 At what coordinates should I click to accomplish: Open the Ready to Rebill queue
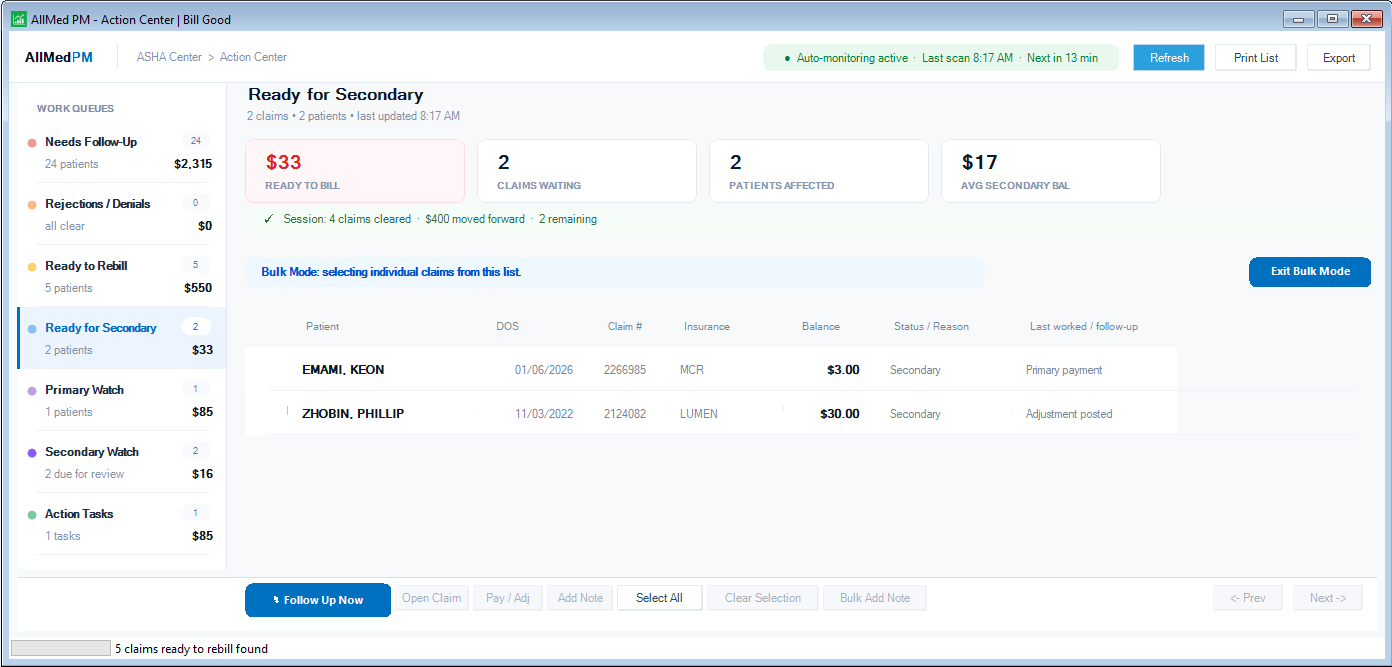pos(122,276)
